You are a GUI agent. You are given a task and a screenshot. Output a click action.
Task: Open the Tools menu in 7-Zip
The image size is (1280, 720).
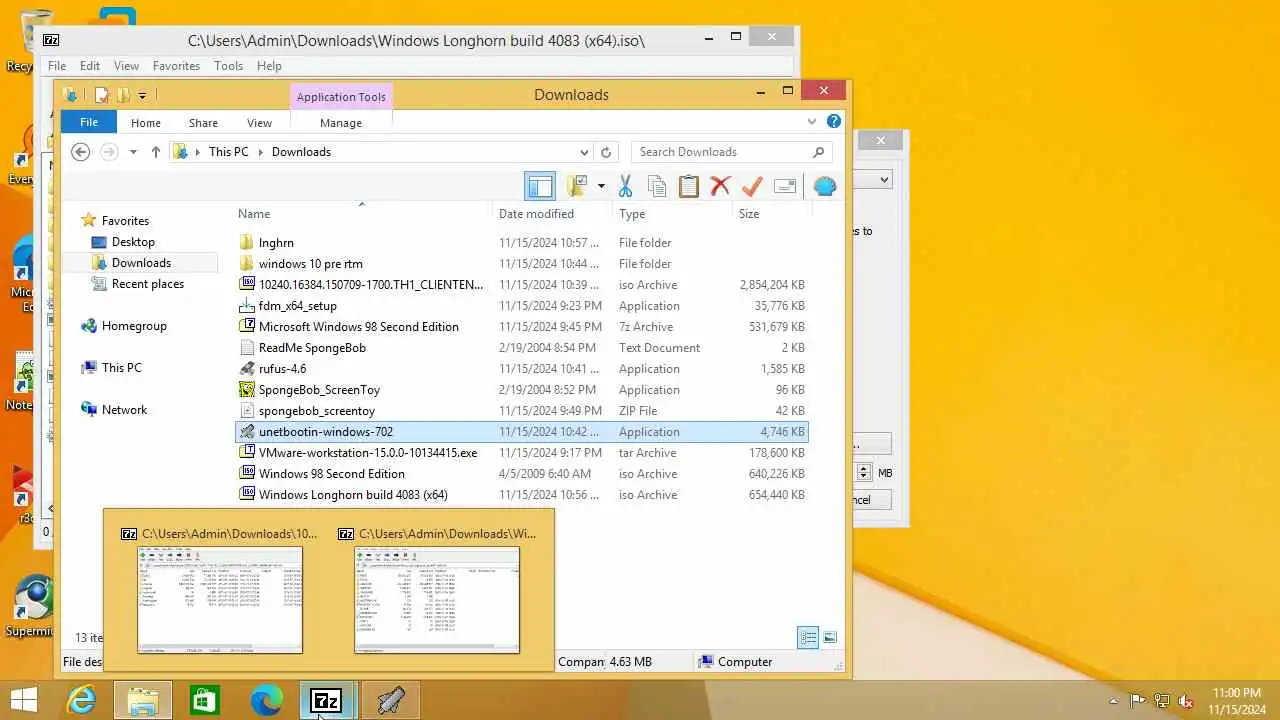coord(228,66)
